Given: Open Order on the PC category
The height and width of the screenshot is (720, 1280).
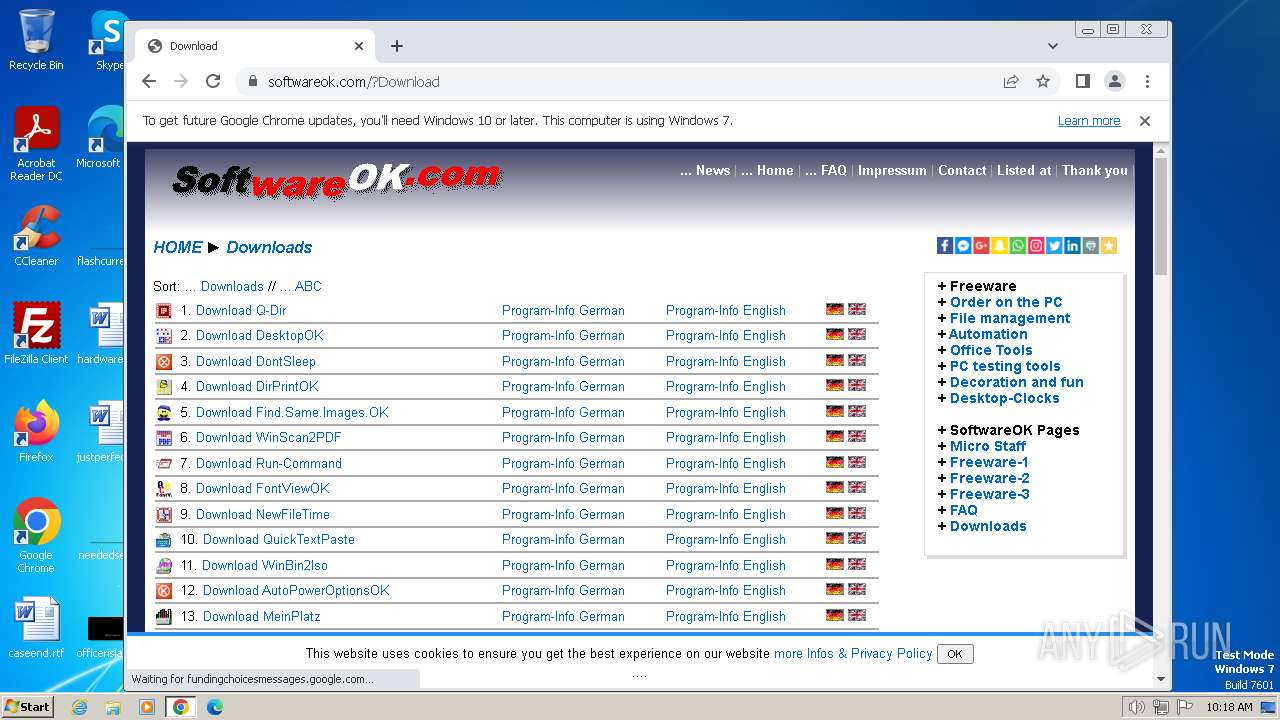Looking at the screenshot, I should [1006, 302].
